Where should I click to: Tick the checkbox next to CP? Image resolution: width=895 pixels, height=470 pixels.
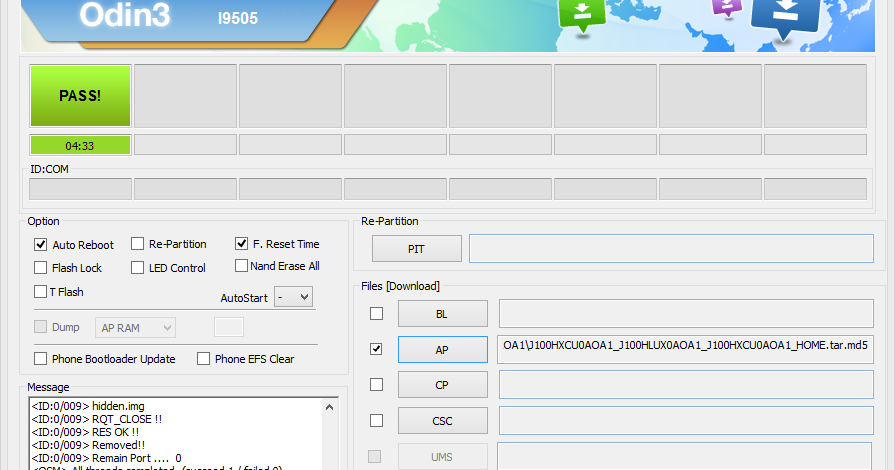coord(376,385)
